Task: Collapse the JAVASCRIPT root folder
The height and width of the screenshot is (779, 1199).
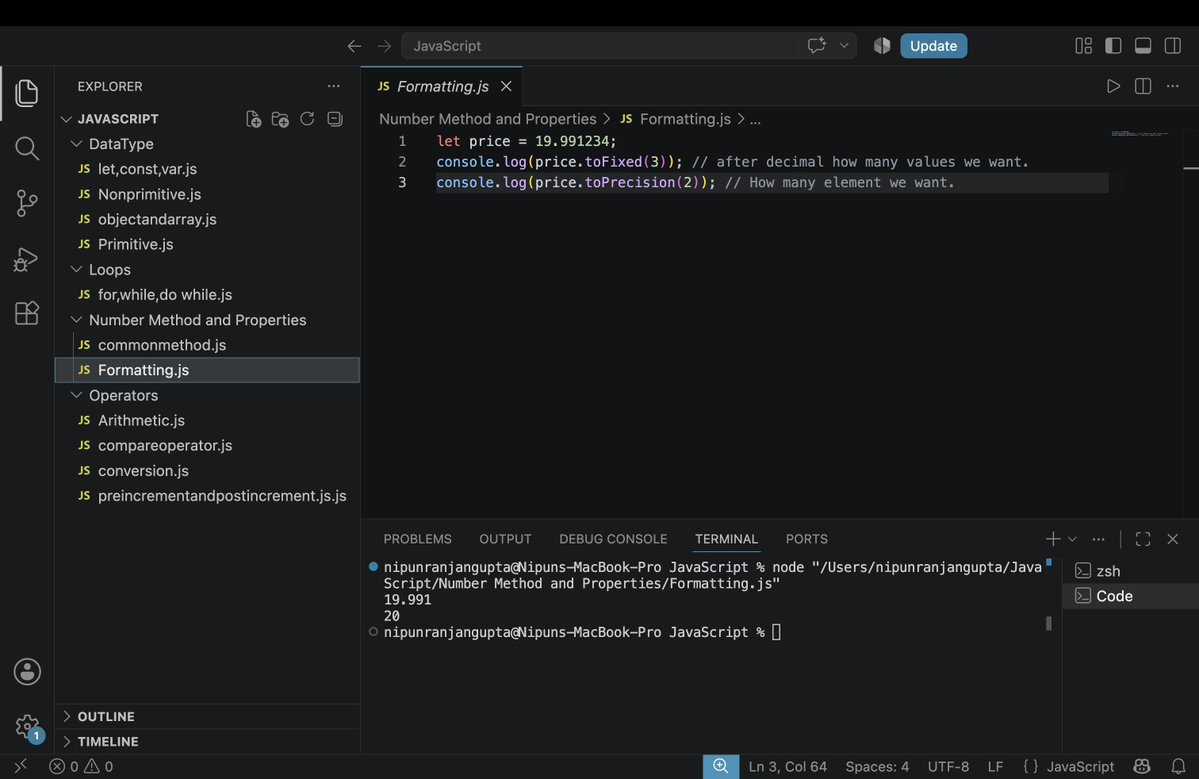Action: coord(67,119)
